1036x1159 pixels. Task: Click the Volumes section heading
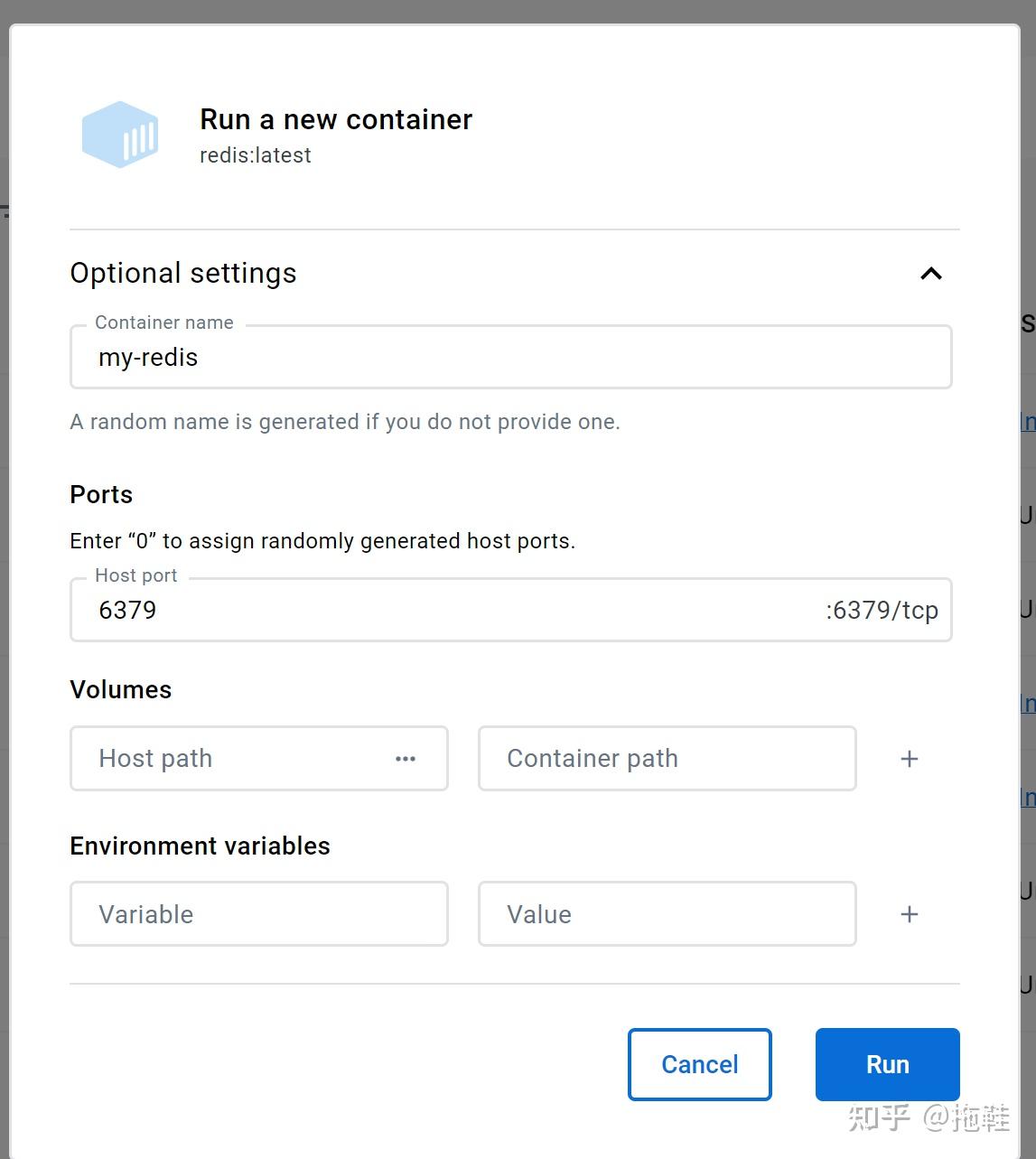[121, 690]
